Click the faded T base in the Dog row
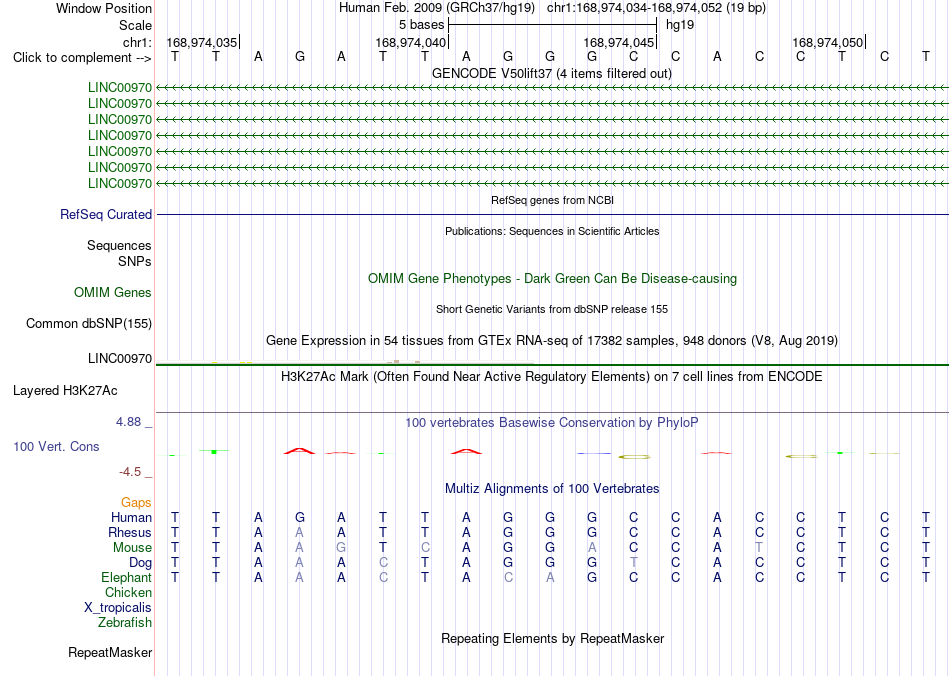The image size is (950, 676). point(634,563)
